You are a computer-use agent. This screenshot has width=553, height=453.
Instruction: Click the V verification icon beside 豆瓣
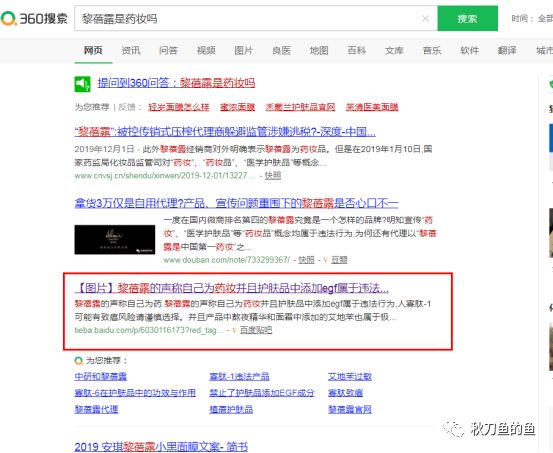325,260
